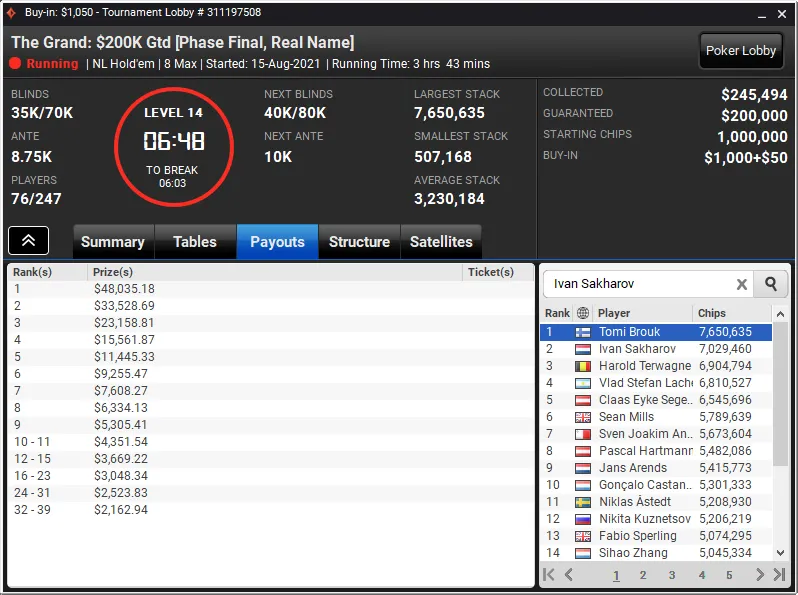The width and height of the screenshot is (798, 595).
Task: Switch to the Tables tab
Action: click(x=195, y=242)
